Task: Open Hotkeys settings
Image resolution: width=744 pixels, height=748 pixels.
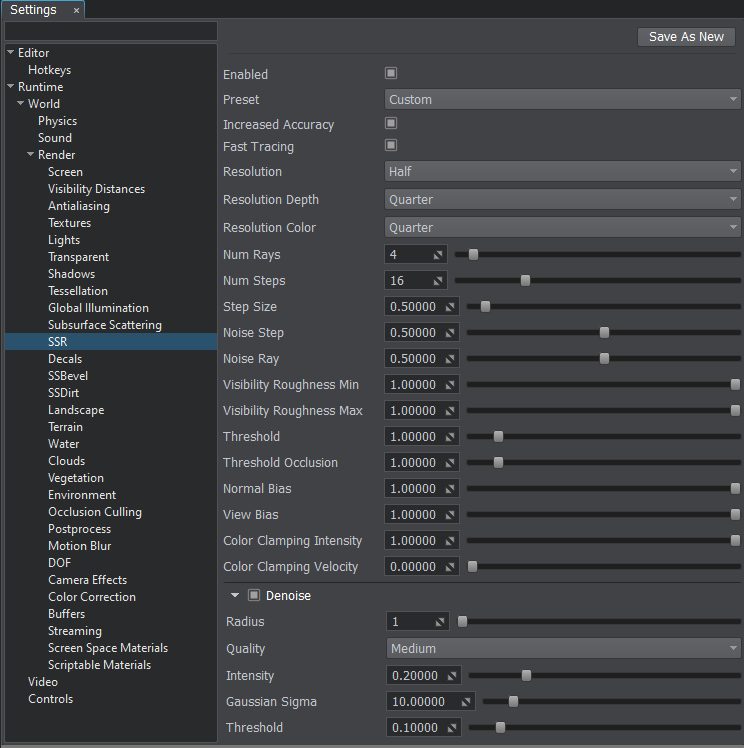Action: click(x=50, y=70)
